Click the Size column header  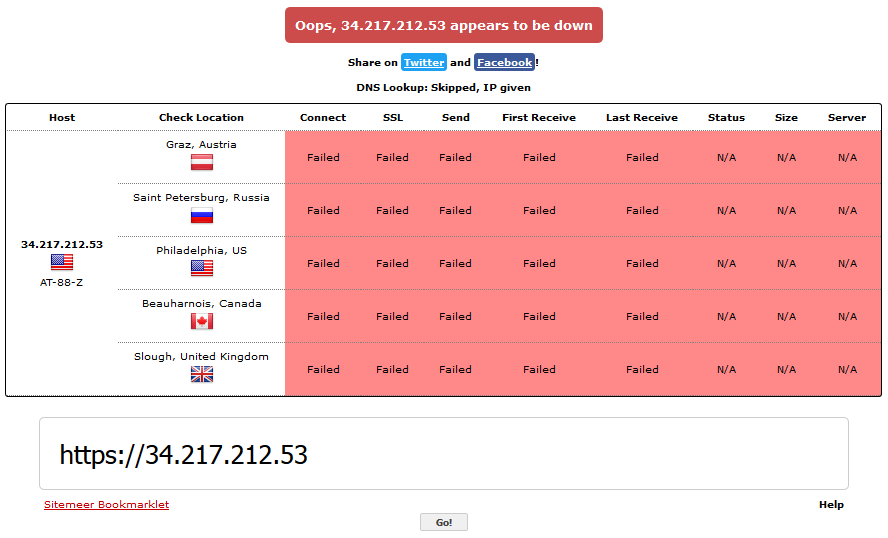tap(786, 117)
